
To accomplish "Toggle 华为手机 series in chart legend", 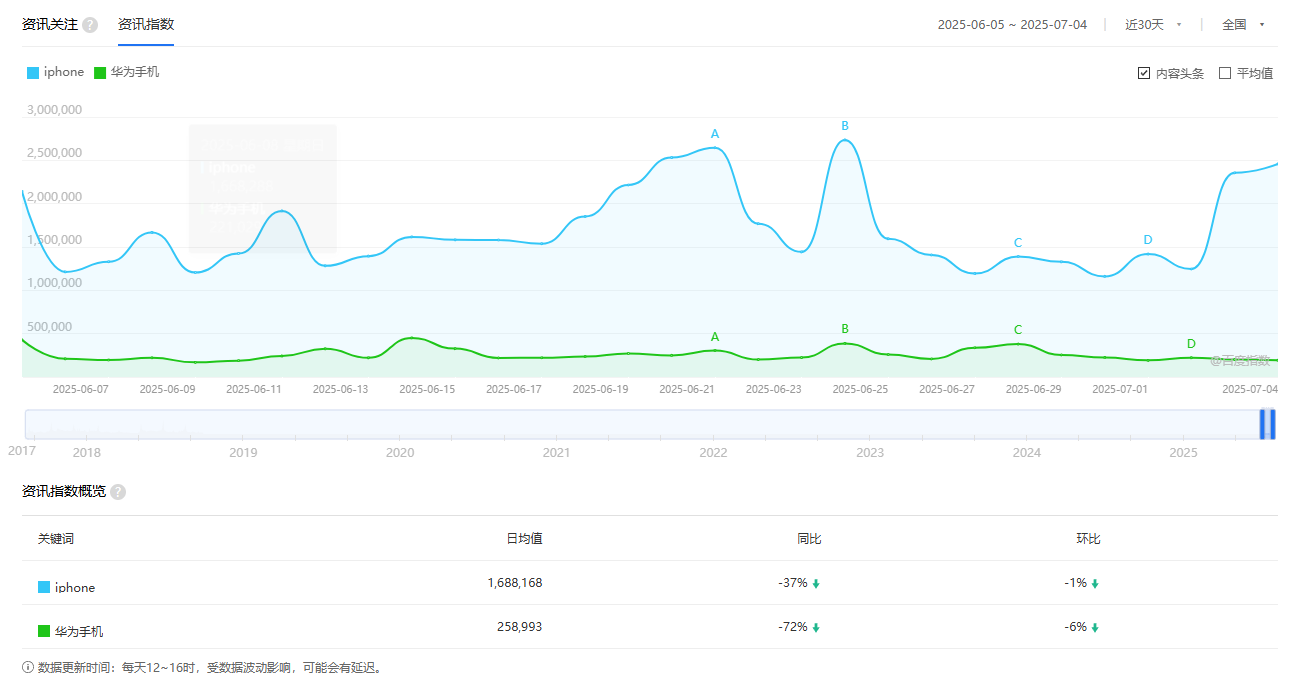I will pyautogui.click(x=126, y=72).
